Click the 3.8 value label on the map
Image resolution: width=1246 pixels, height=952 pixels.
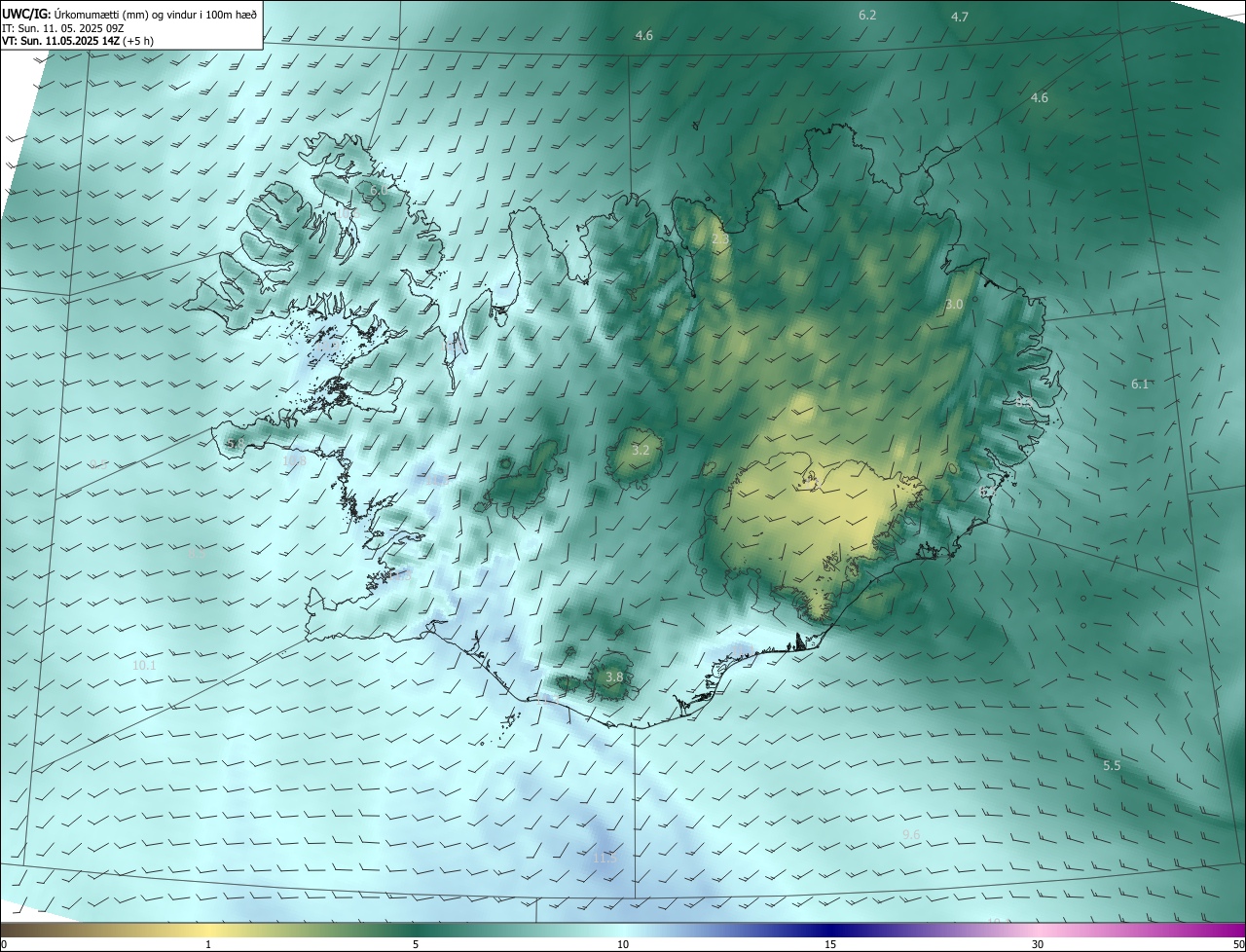[614, 677]
